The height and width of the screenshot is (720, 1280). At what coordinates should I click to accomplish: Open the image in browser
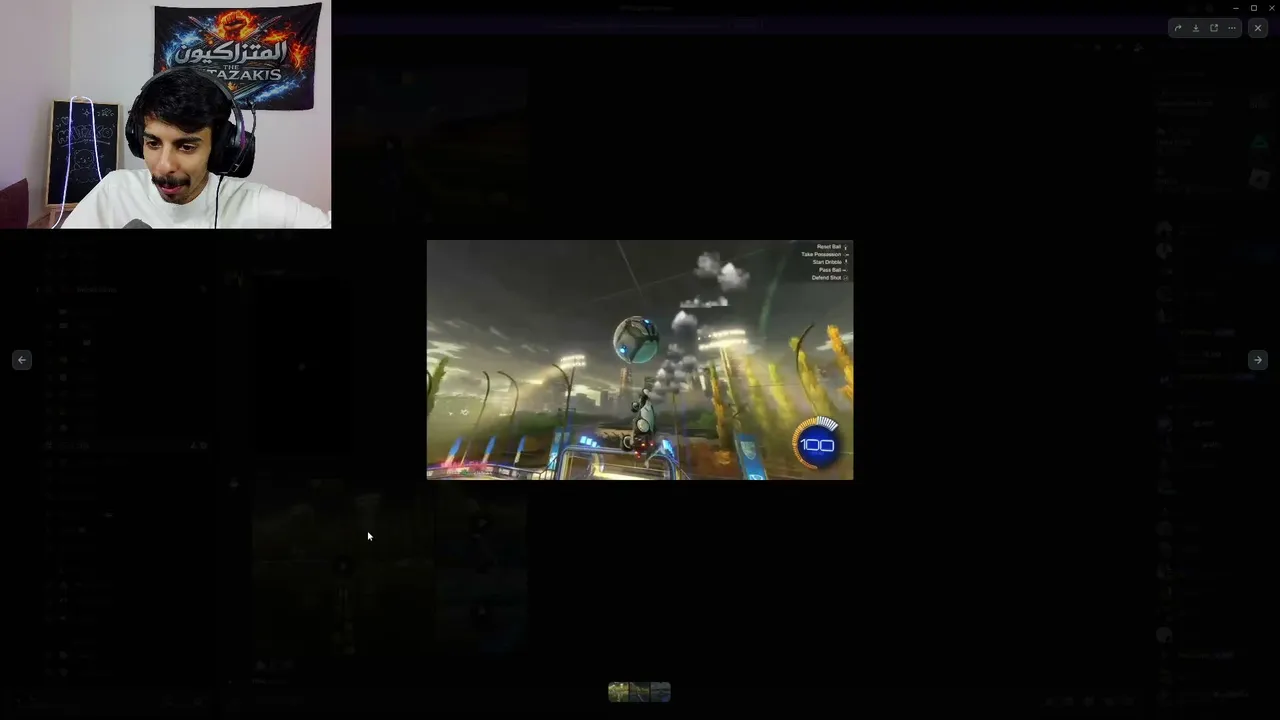(1214, 28)
